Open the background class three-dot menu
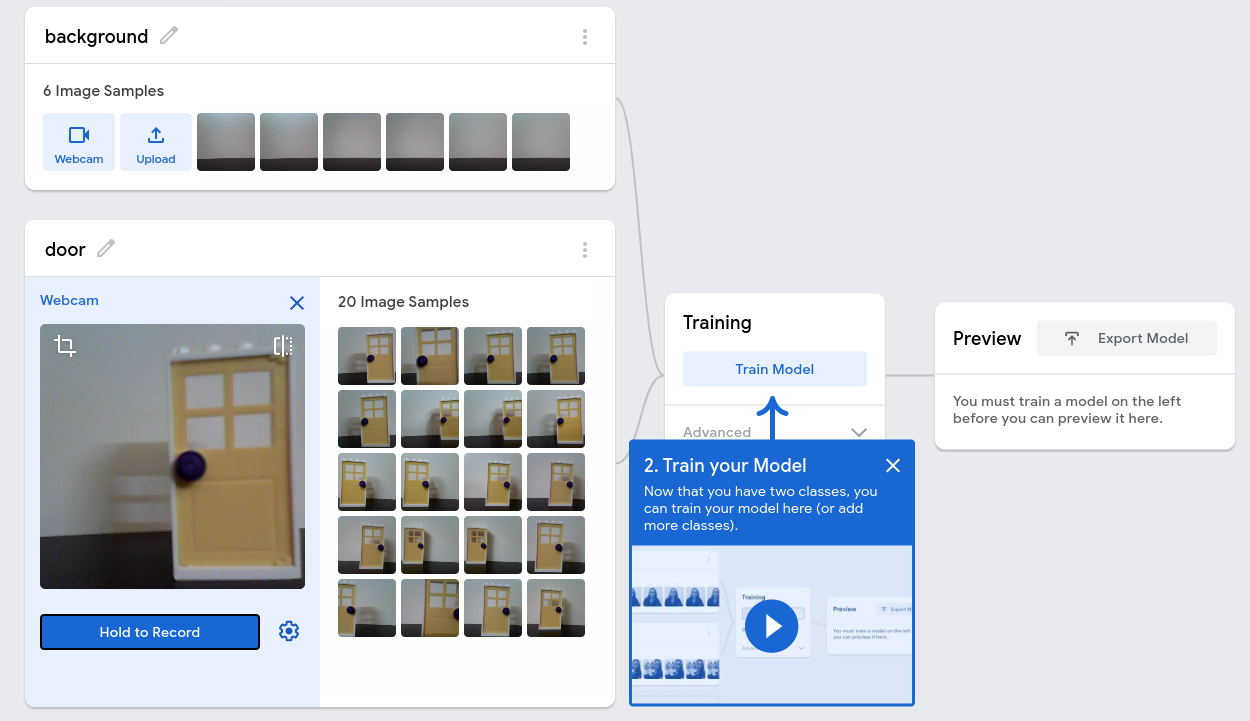Viewport: 1250px width, 721px height. coord(585,37)
